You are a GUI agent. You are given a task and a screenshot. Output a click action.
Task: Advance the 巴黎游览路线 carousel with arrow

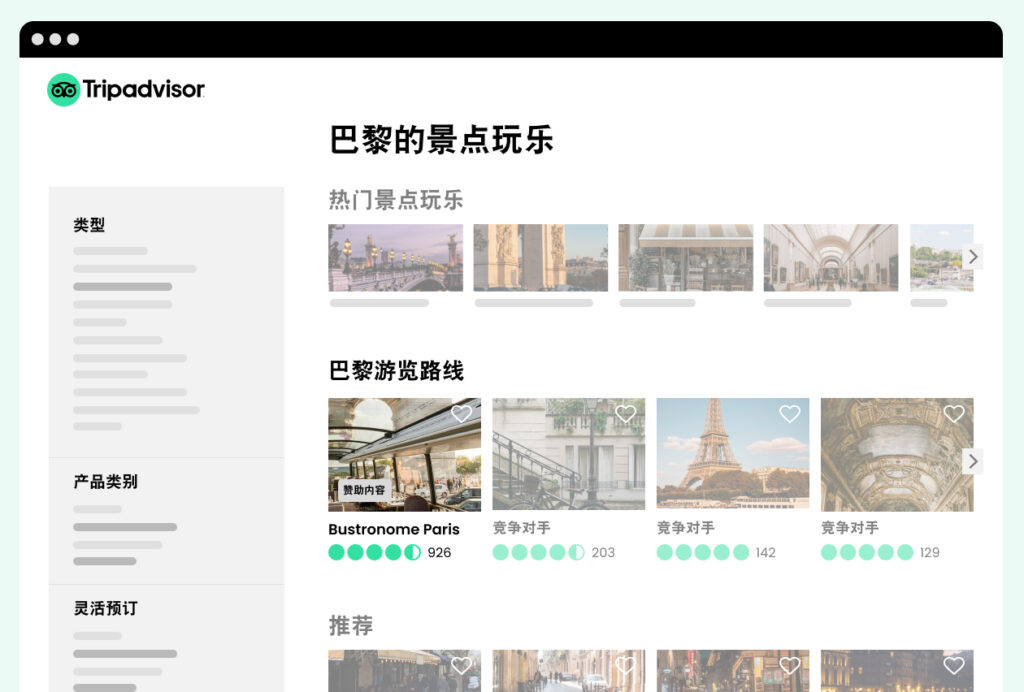(x=972, y=462)
